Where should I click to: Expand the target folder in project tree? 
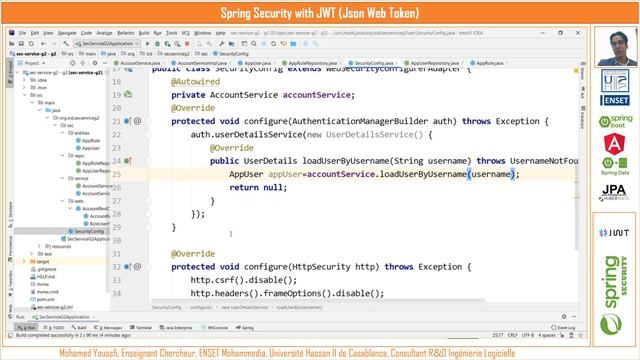(x=24, y=261)
